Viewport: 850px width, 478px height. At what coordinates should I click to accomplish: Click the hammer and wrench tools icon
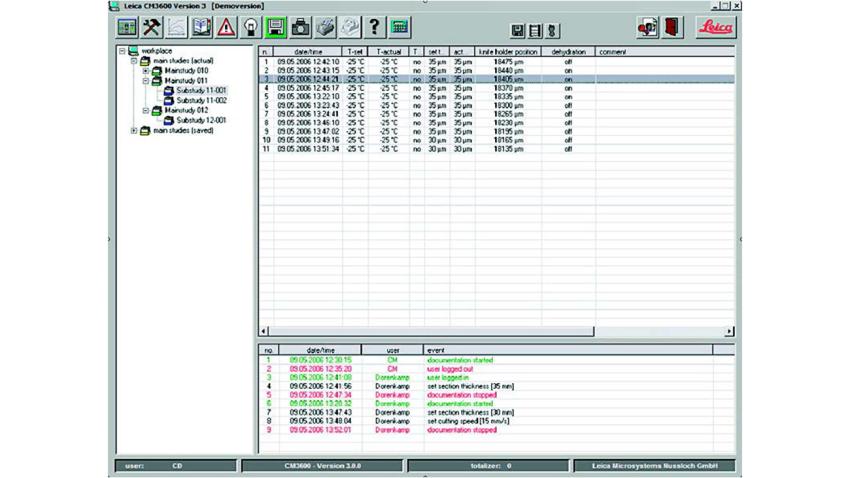coord(152,27)
